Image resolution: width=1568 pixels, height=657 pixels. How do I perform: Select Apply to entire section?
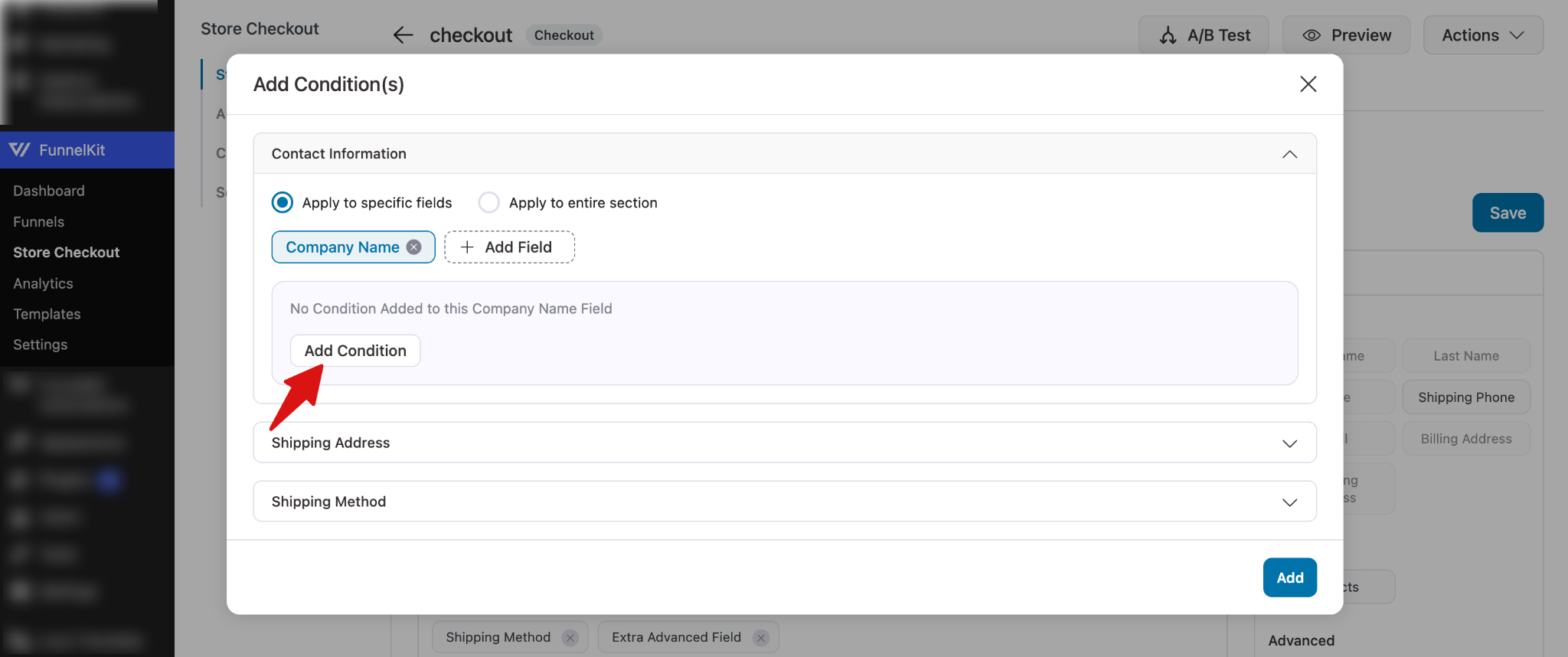pyautogui.click(x=489, y=202)
